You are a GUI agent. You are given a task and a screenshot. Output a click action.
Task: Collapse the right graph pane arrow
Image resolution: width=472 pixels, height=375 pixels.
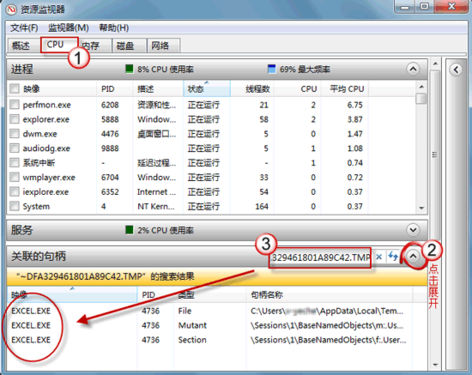(x=456, y=70)
